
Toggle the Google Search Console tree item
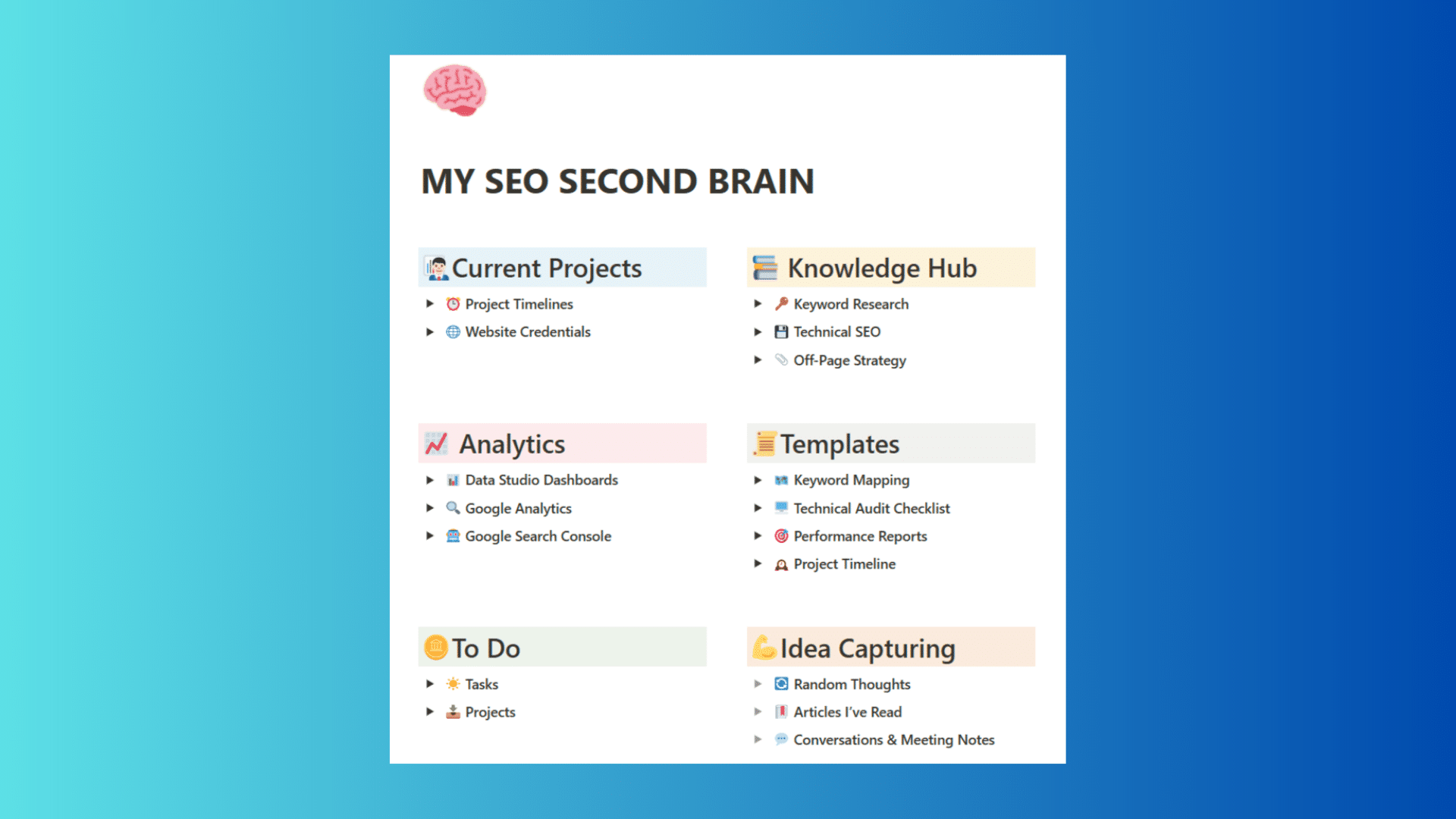click(x=432, y=536)
